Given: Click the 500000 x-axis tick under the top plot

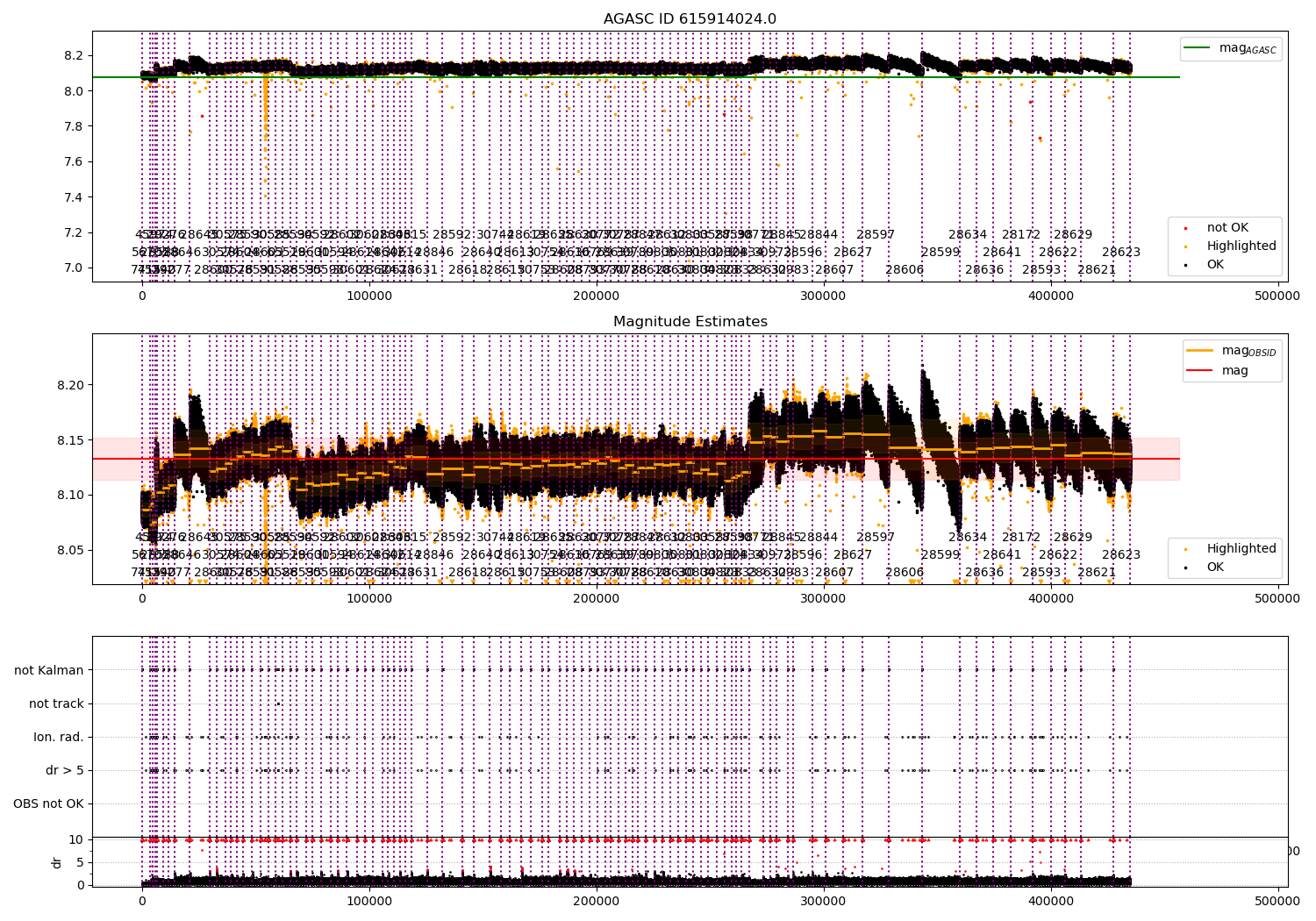Looking at the screenshot, I should (1277, 296).
